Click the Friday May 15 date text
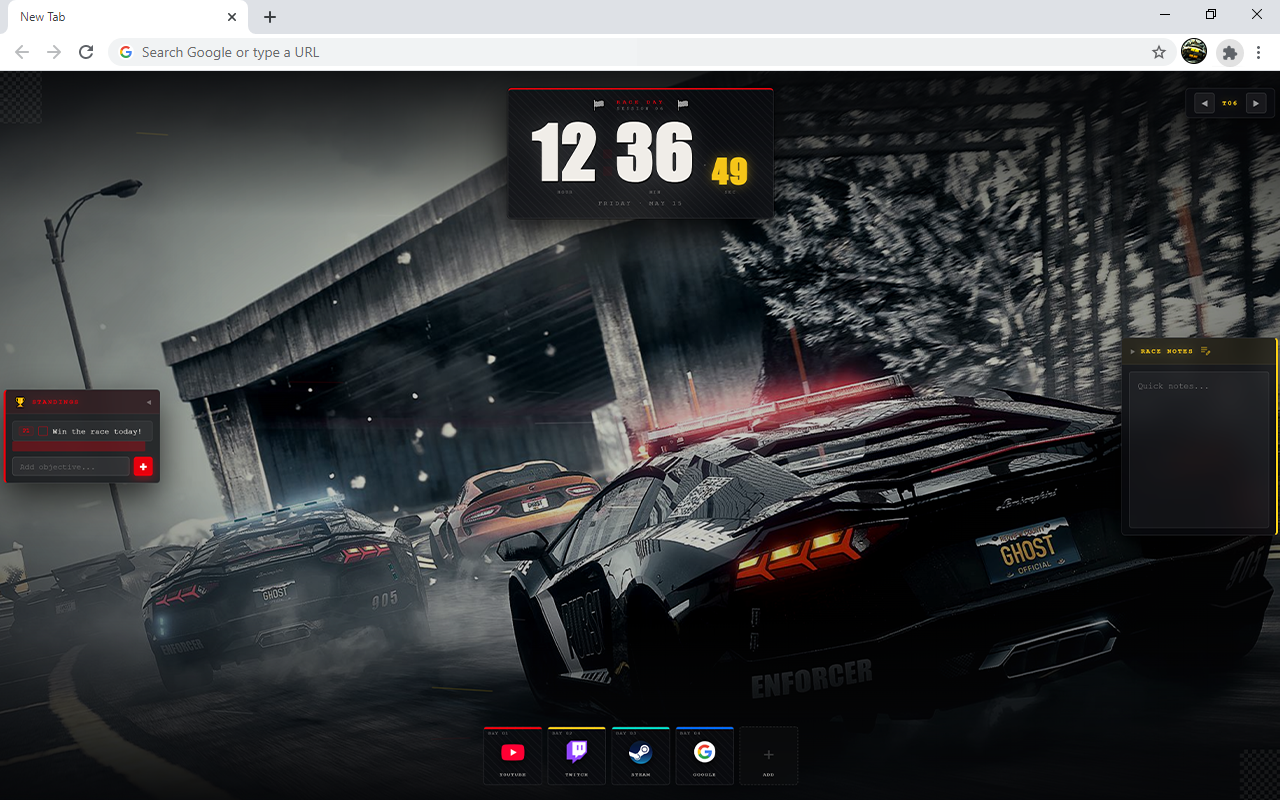1280x800 pixels. [640, 203]
